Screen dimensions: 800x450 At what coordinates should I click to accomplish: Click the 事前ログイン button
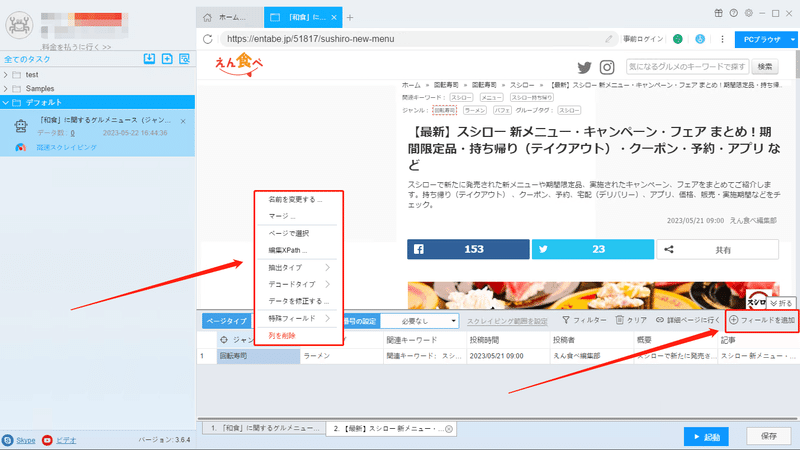(x=643, y=39)
